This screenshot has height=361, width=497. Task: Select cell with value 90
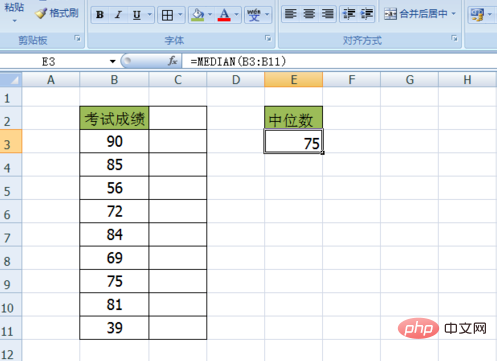[114, 141]
